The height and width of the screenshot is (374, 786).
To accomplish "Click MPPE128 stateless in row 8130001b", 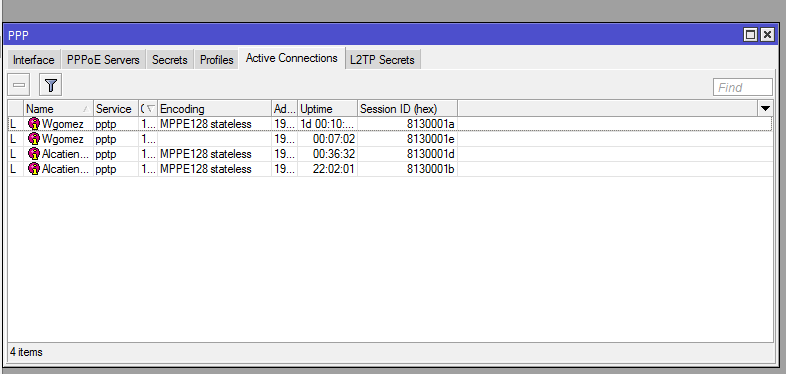I will click(206, 169).
